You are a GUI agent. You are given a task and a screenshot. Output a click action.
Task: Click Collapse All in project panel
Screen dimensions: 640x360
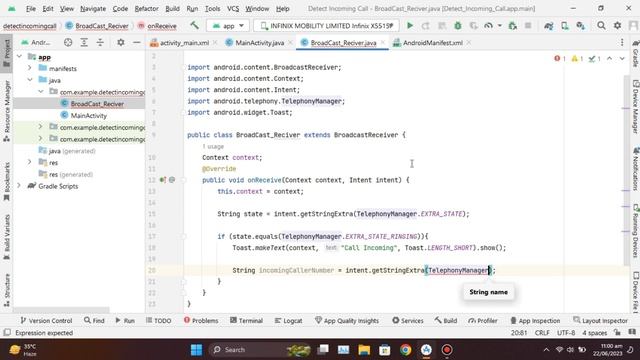tap(100, 42)
